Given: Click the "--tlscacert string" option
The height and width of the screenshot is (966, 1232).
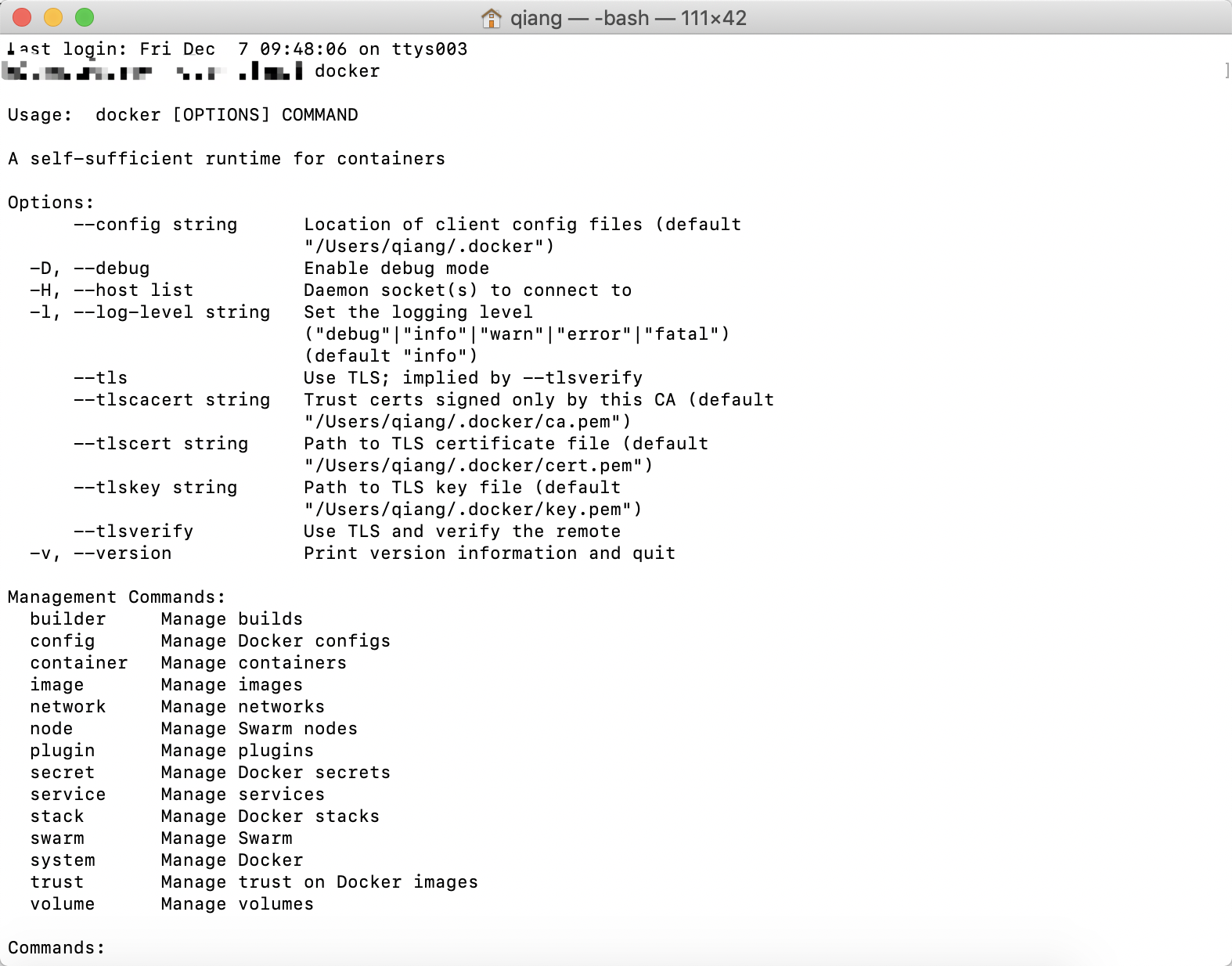Looking at the screenshot, I should (x=171, y=399).
